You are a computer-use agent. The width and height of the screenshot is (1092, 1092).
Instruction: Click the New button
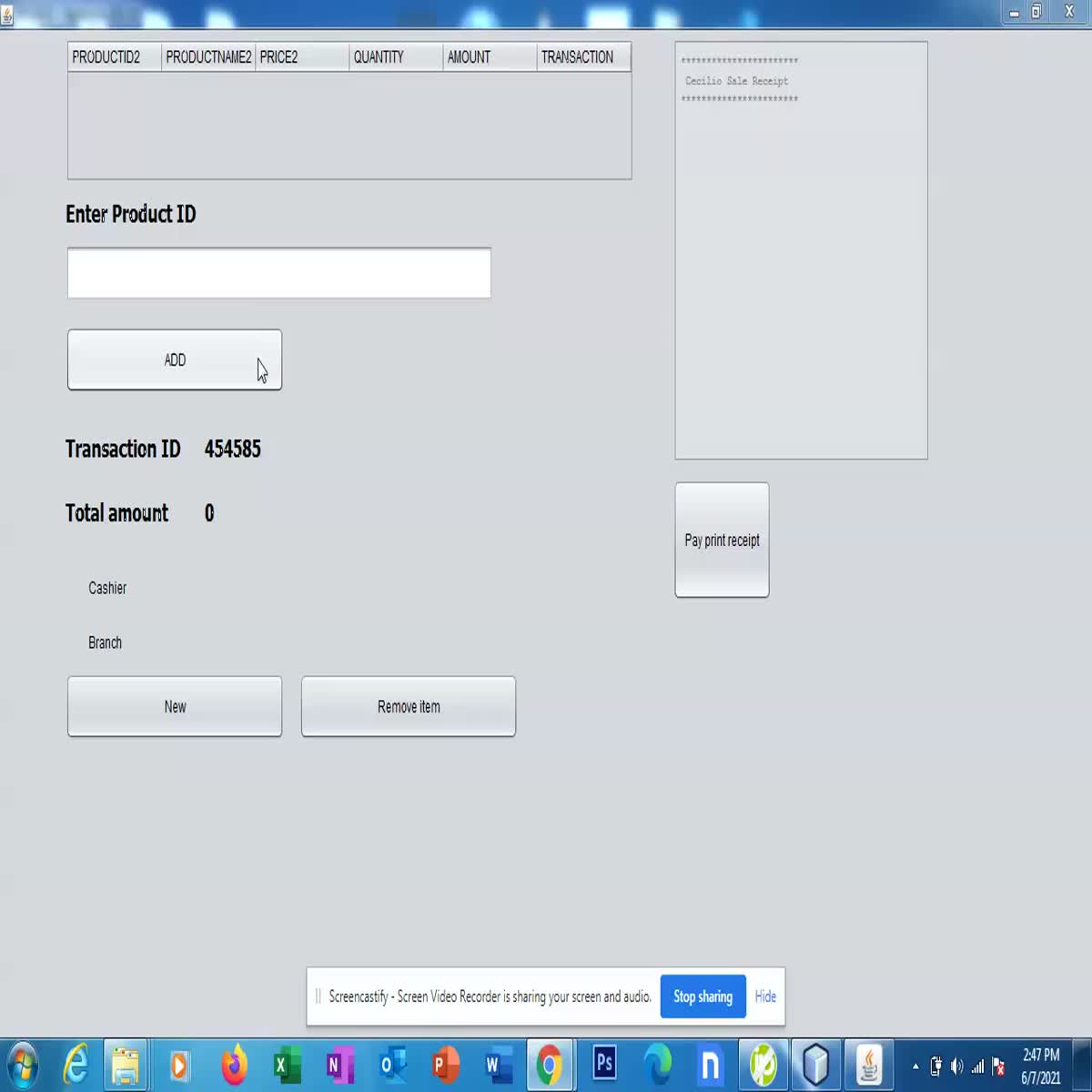175,706
